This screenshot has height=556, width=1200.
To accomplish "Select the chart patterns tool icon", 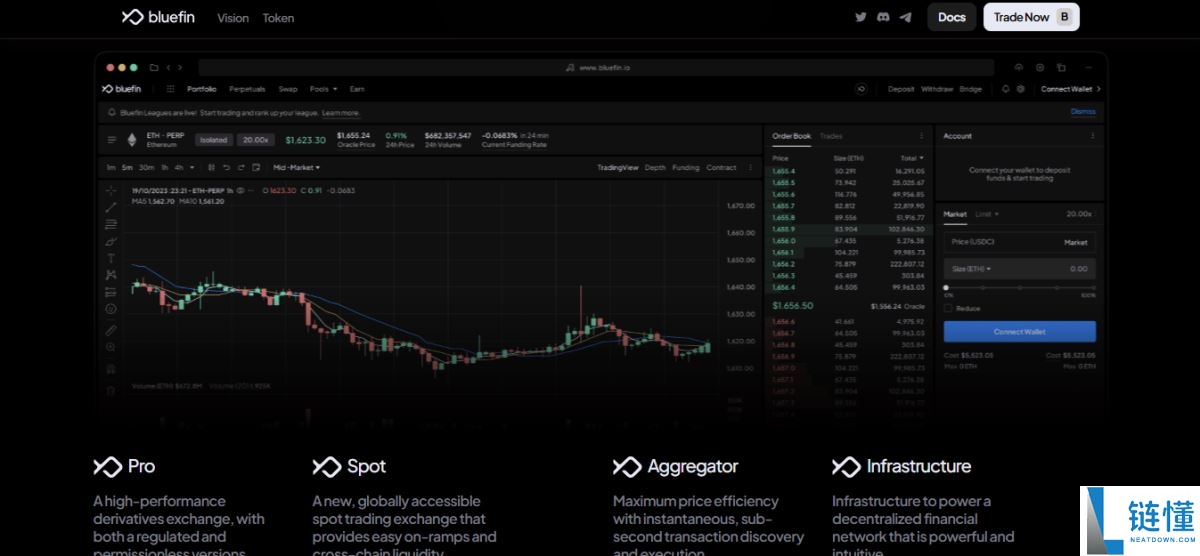I will (x=111, y=275).
